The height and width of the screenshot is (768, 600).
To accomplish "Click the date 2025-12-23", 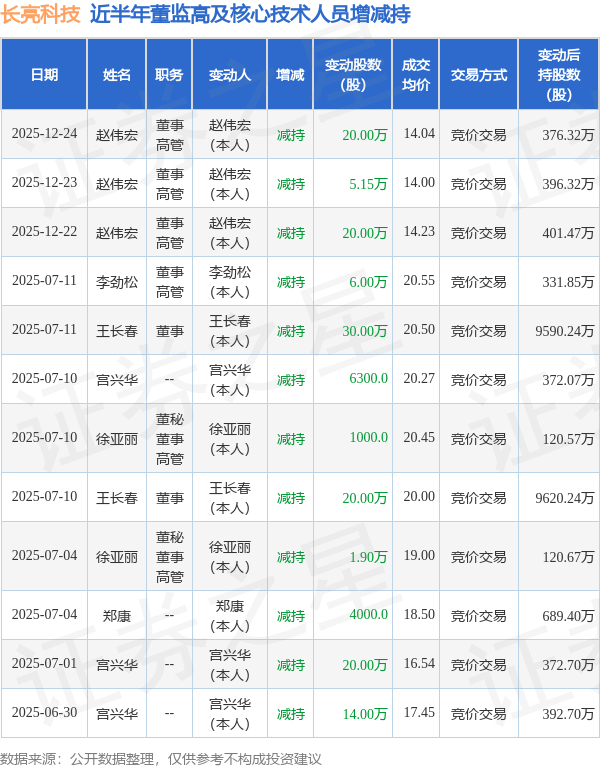I will (x=45, y=183).
